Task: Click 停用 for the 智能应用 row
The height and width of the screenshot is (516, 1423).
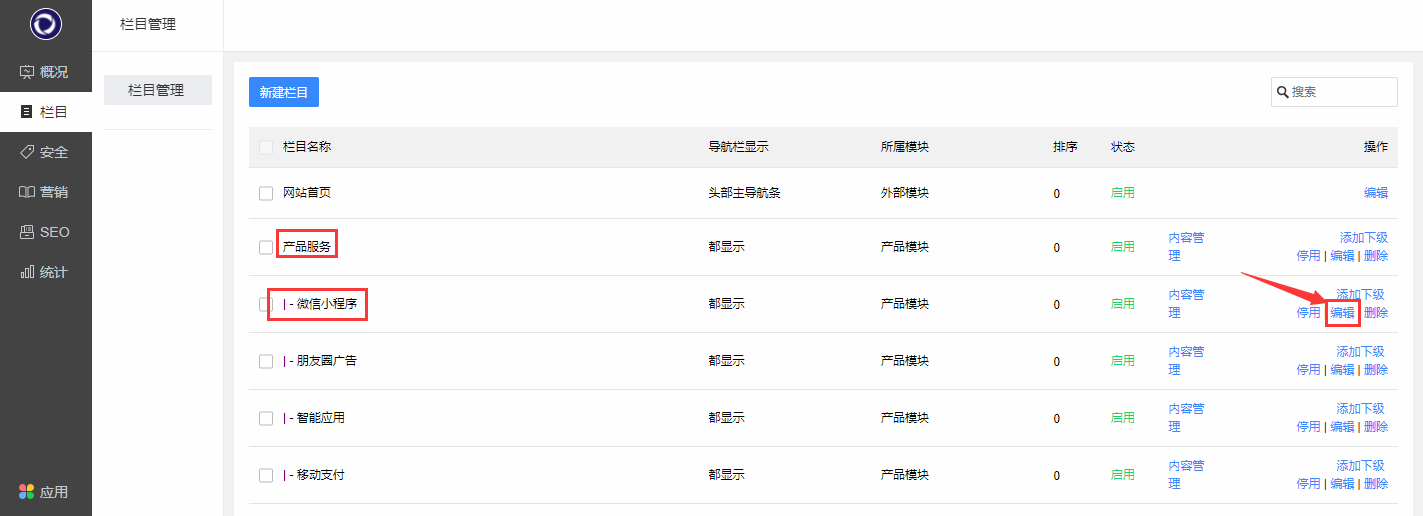Action: 1308,427
